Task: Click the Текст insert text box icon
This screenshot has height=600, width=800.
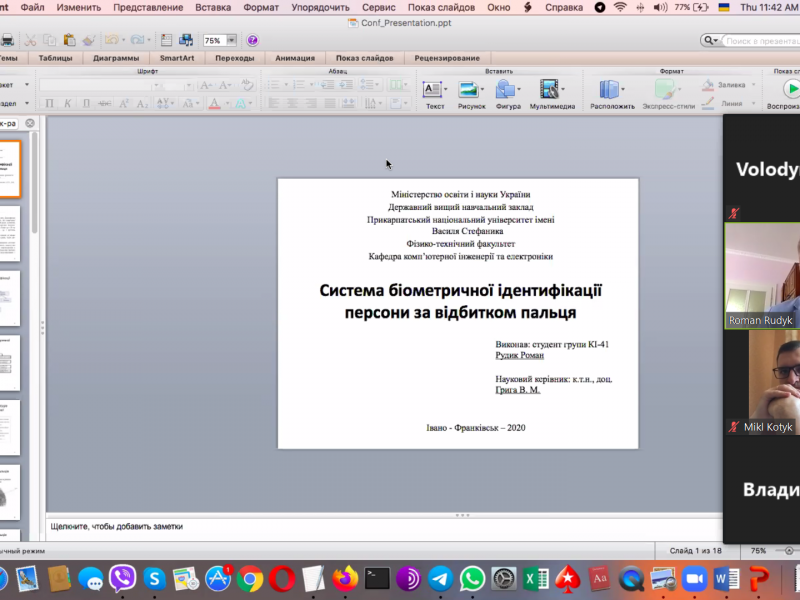Action: pos(434,90)
